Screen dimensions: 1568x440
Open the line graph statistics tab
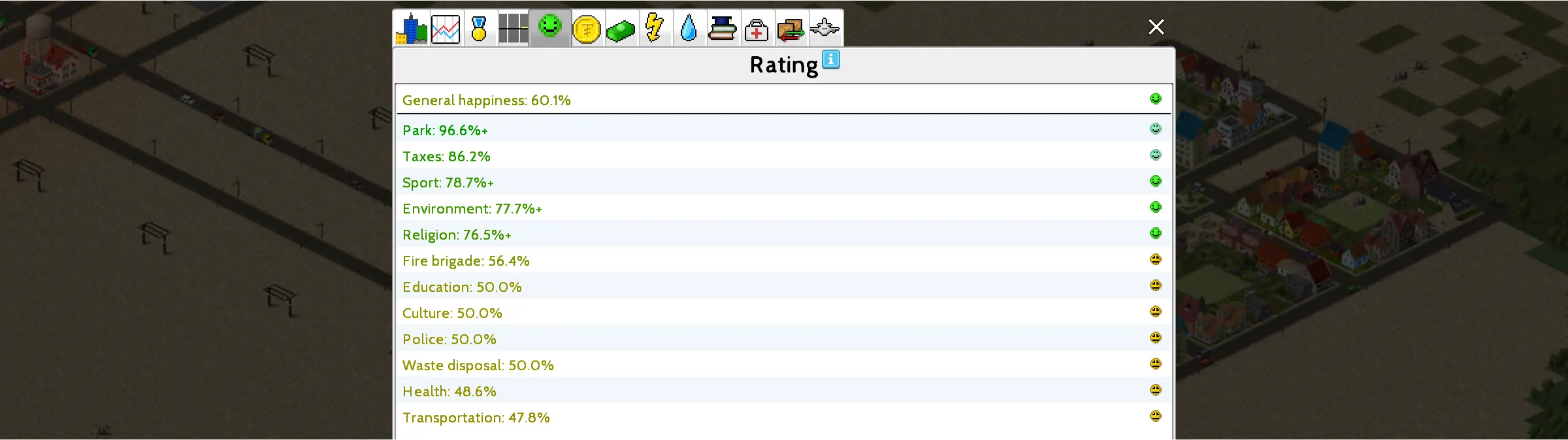pos(446,29)
